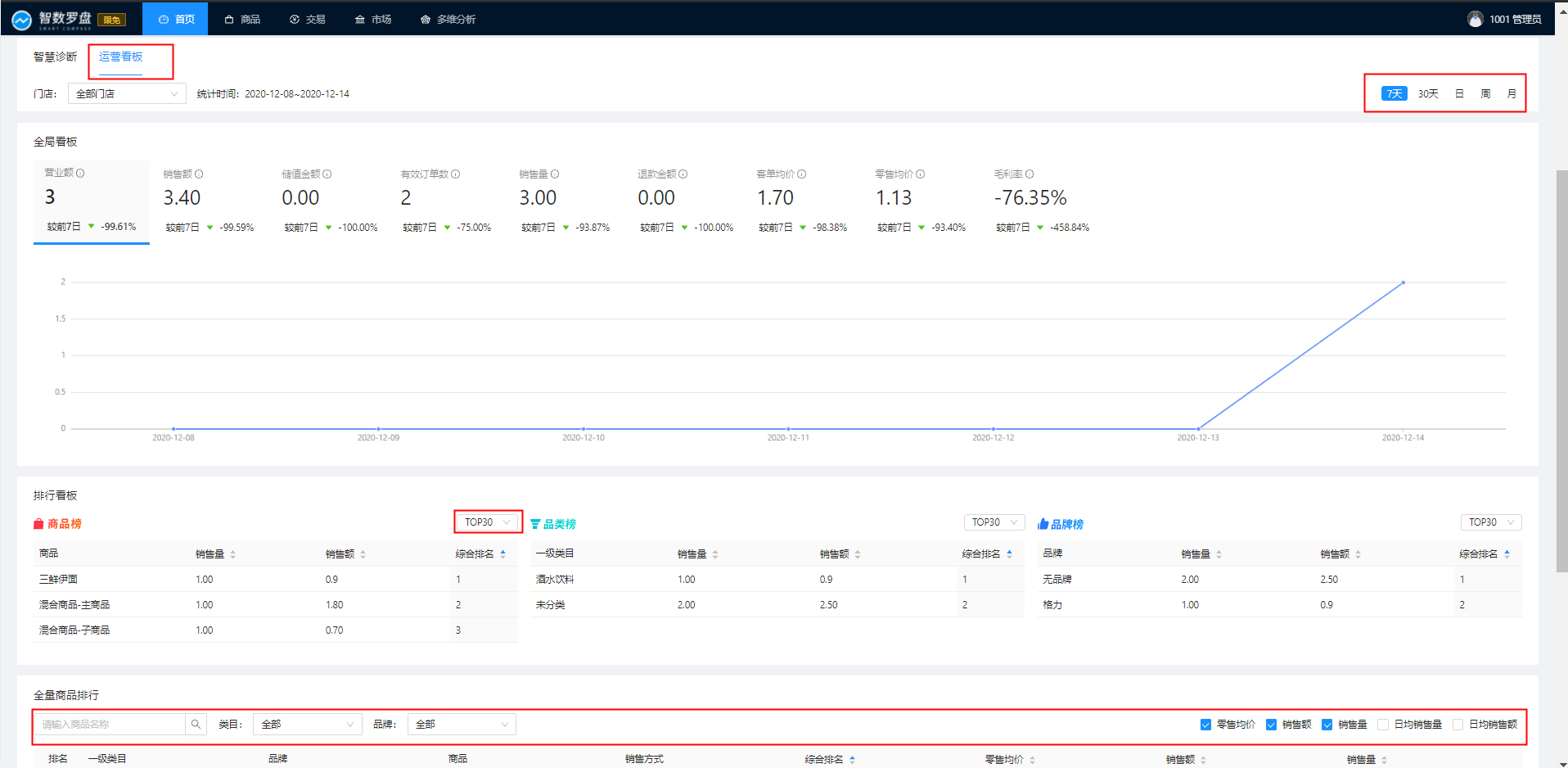Screen dimensions: 1568x768
Task: Click the 请输入商品名称 search input field
Action: [110, 725]
